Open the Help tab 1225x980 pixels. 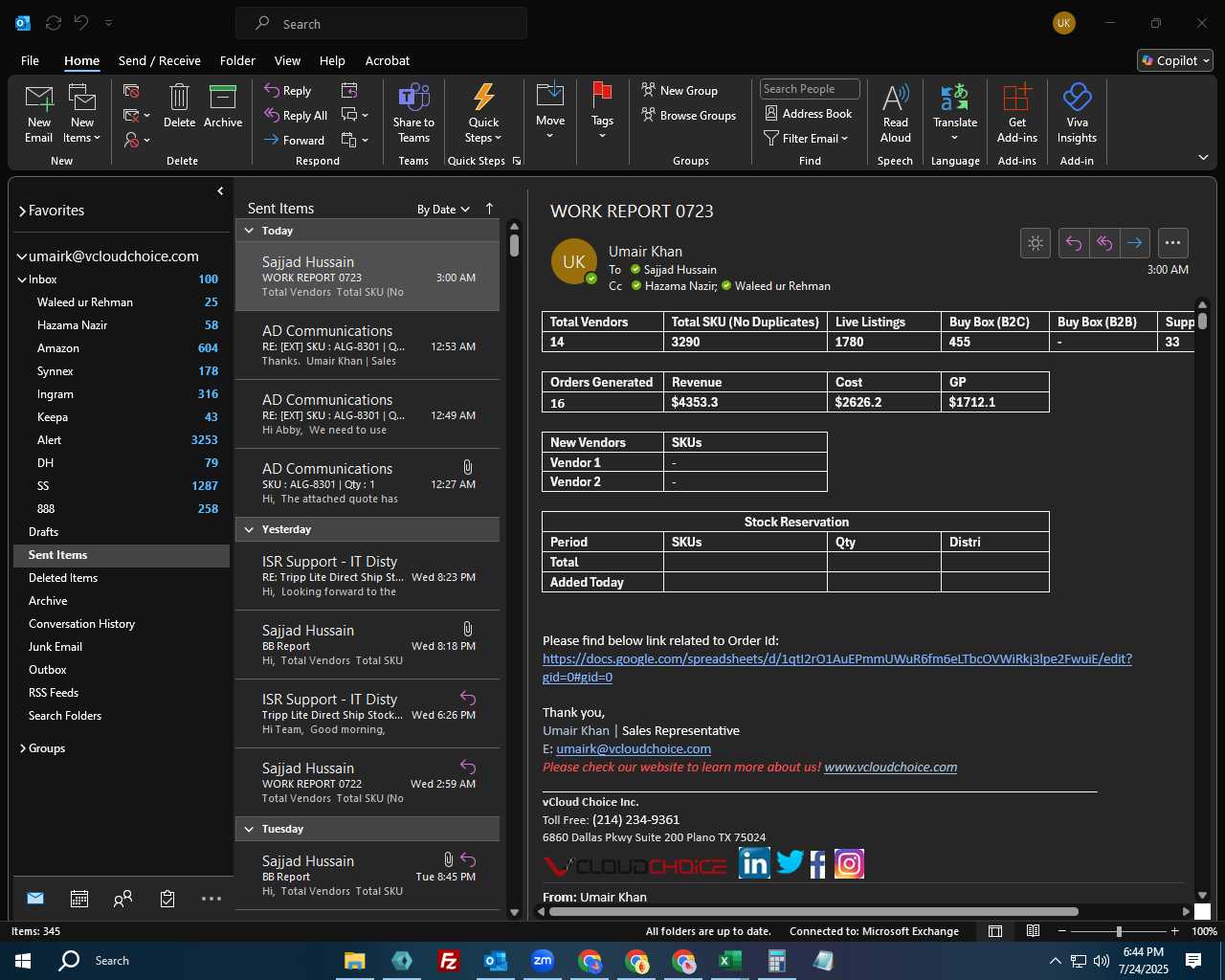(x=332, y=60)
